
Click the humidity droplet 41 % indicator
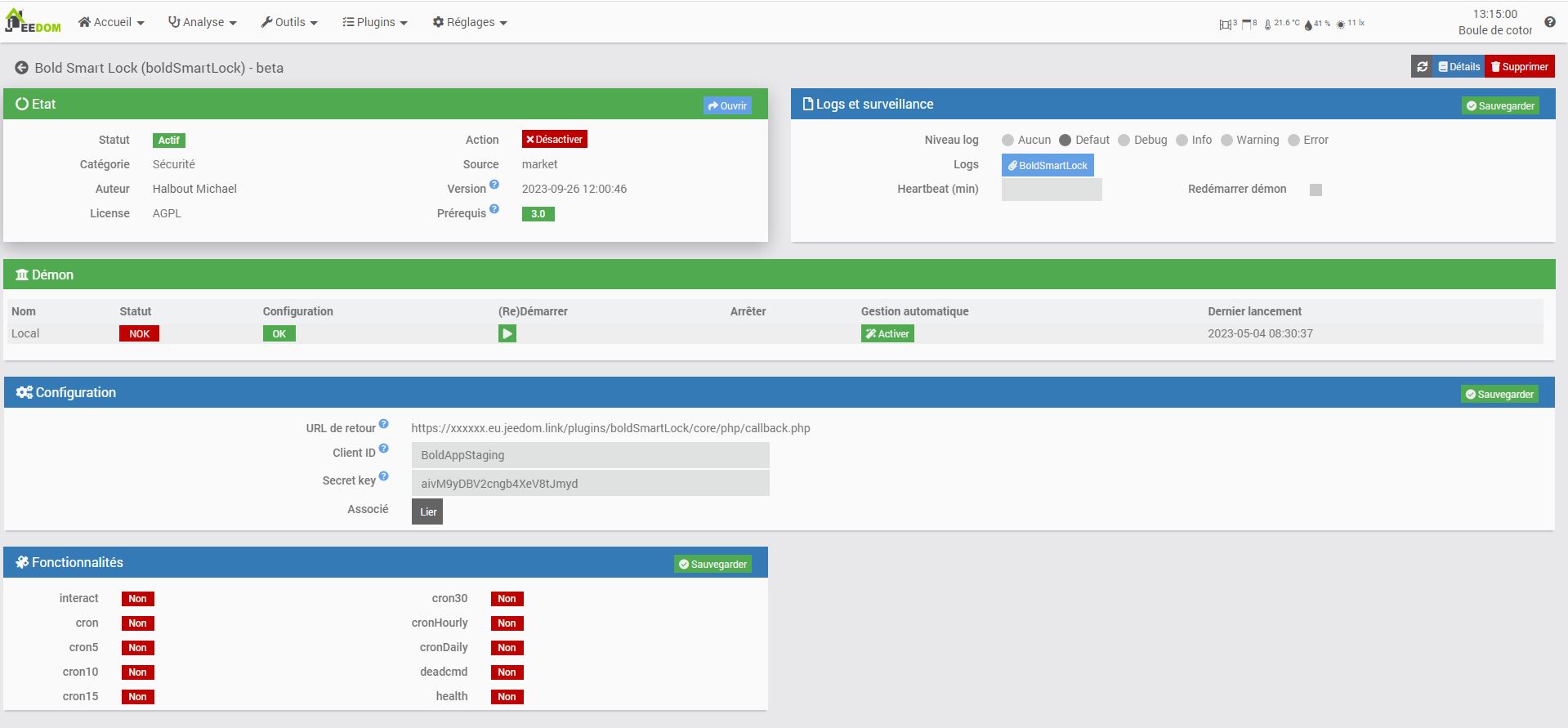[1317, 25]
